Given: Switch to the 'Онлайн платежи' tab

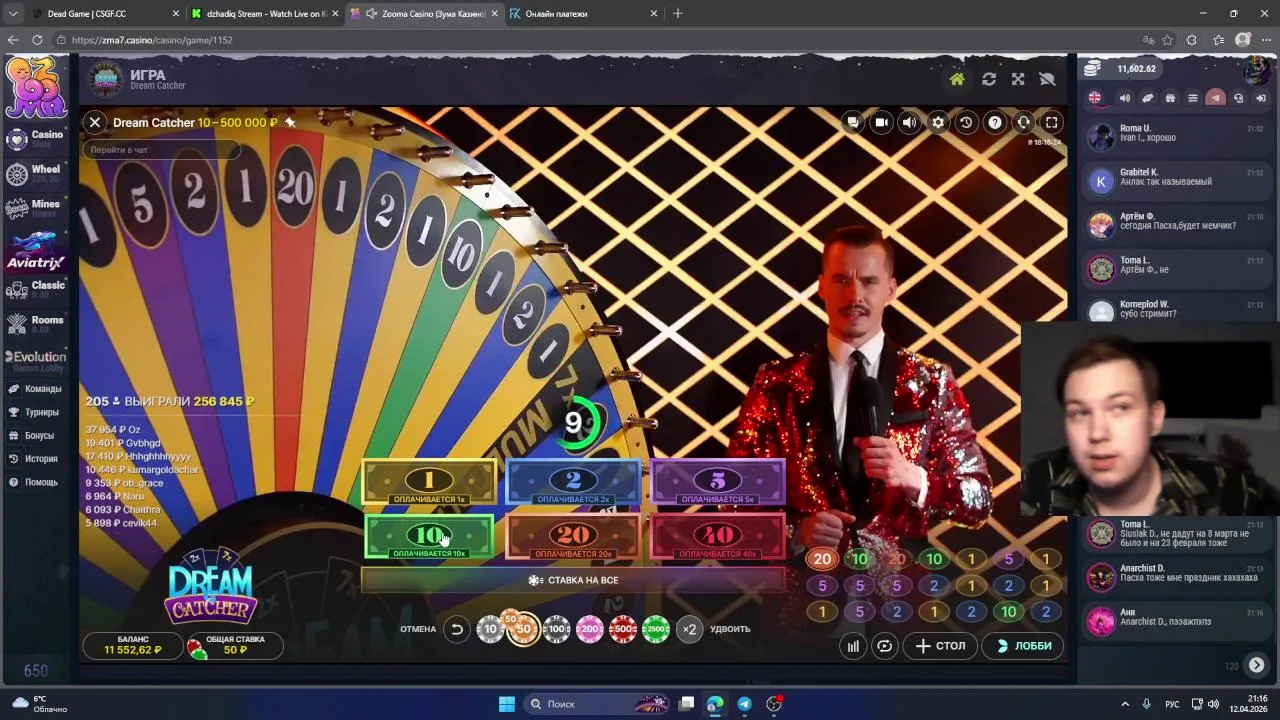Looking at the screenshot, I should point(583,14).
